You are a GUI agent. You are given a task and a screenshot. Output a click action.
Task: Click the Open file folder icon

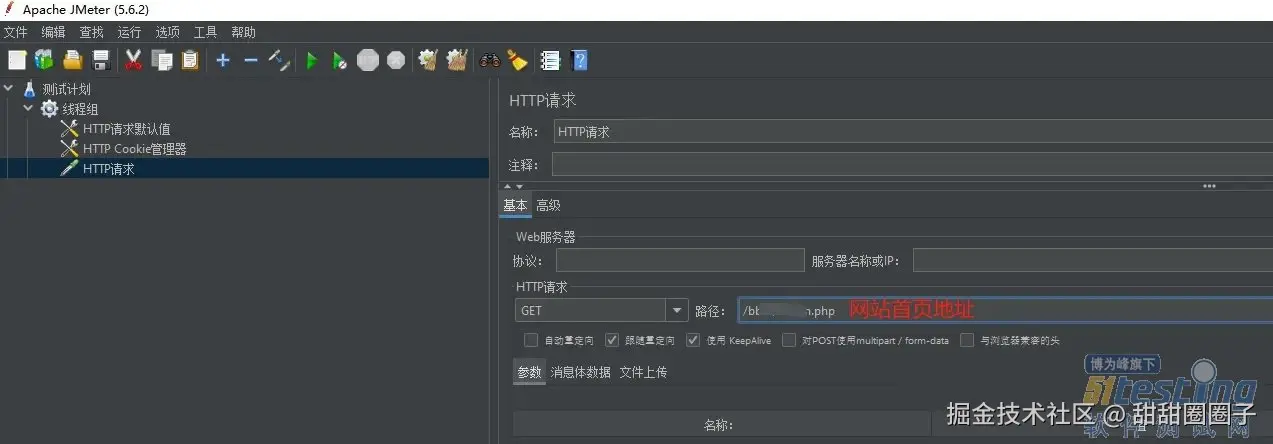click(x=72, y=61)
